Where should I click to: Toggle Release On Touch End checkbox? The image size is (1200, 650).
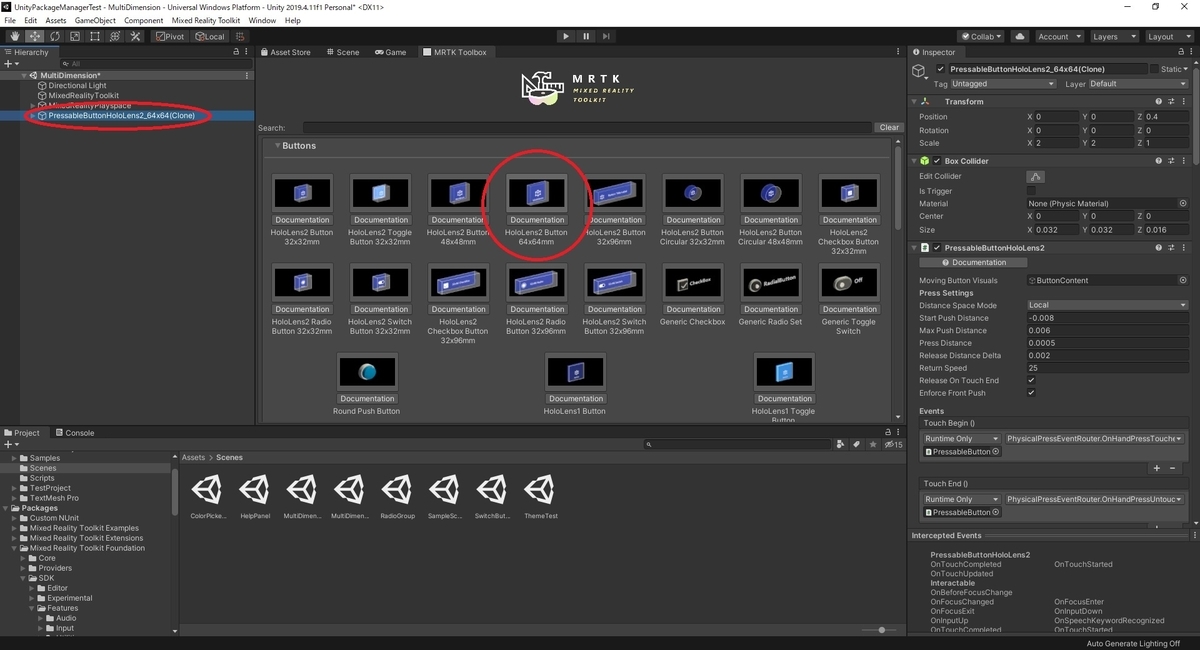[x=1031, y=380]
